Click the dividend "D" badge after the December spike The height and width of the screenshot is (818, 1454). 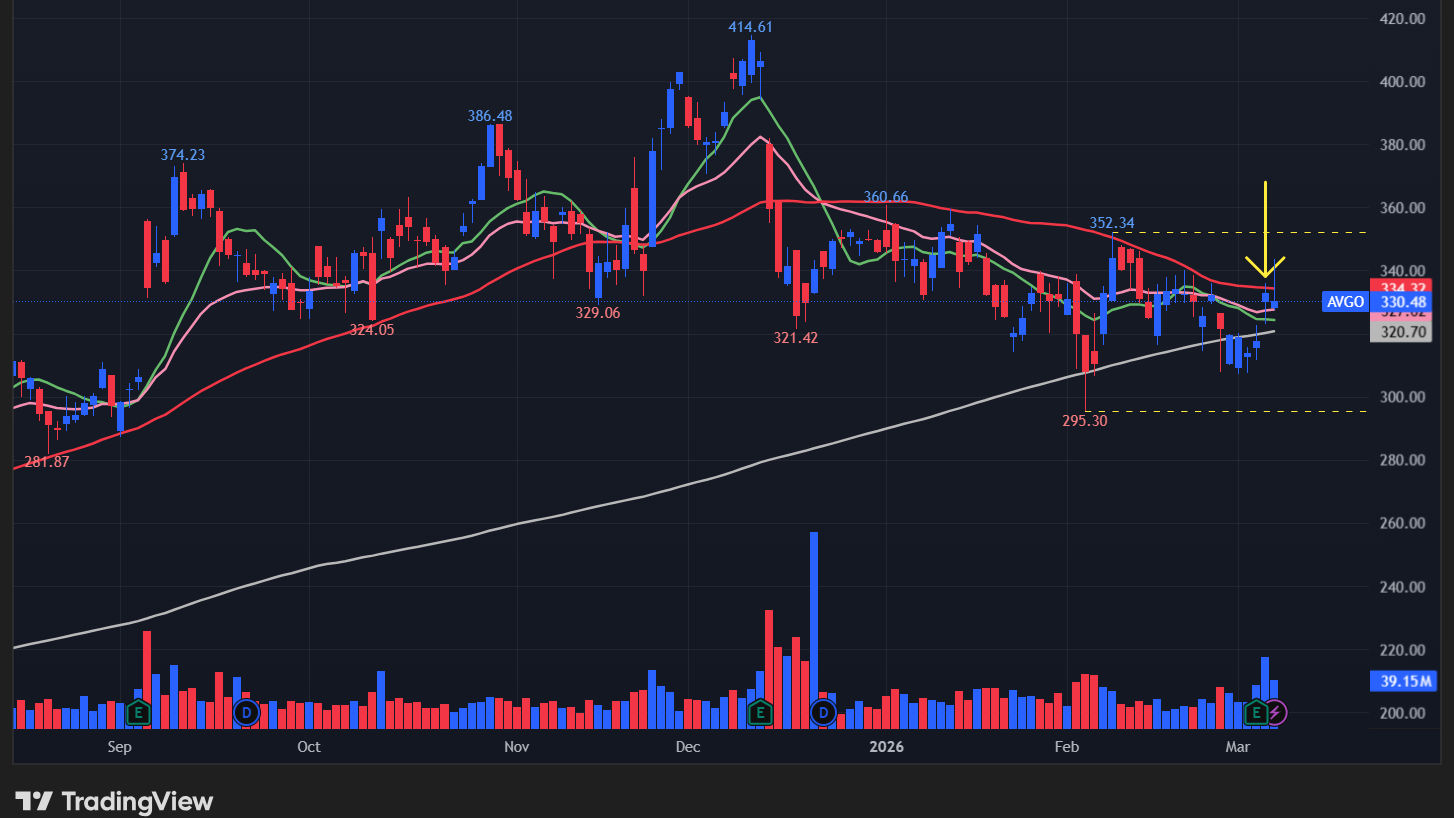coord(823,713)
